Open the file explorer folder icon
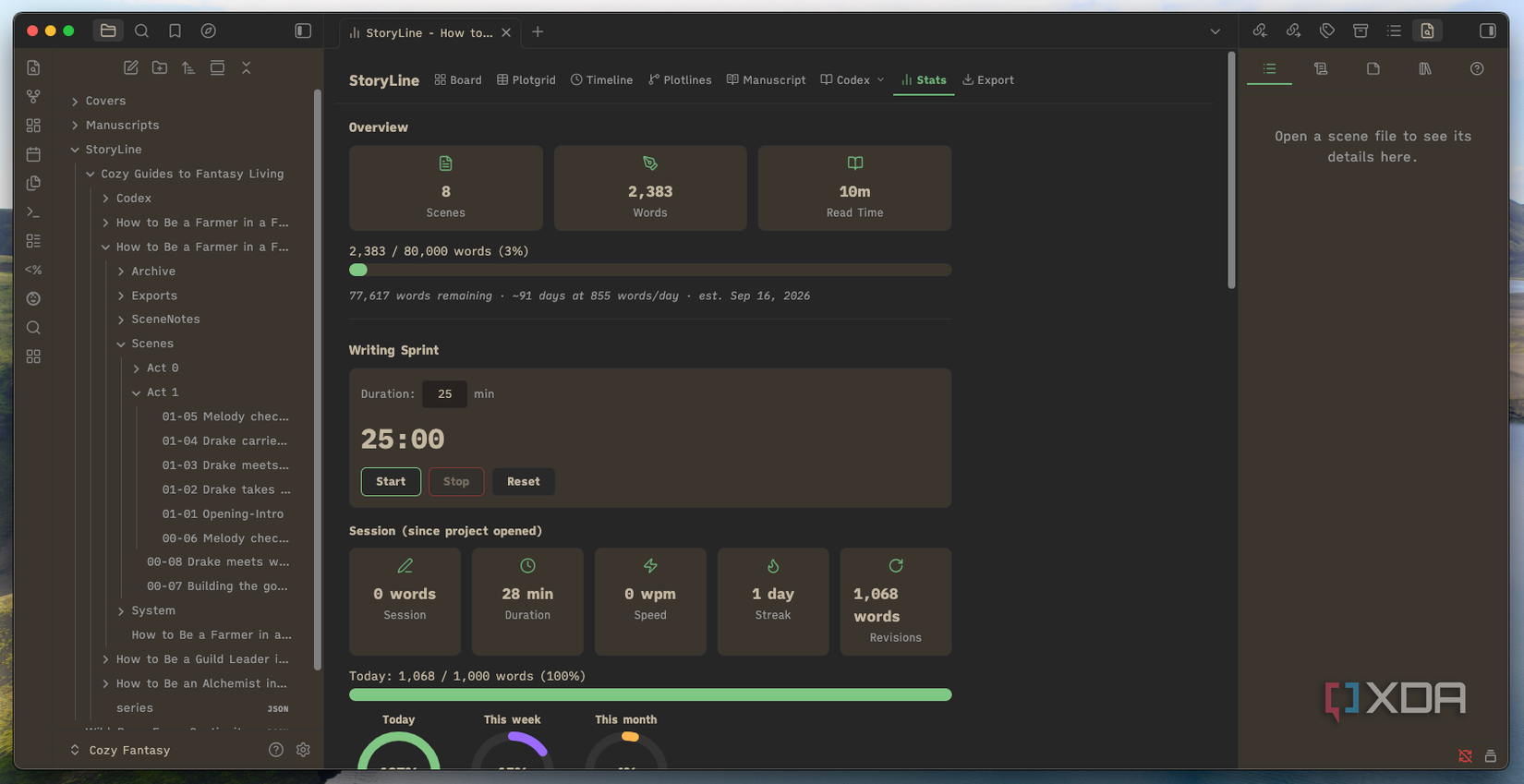 pos(108,30)
